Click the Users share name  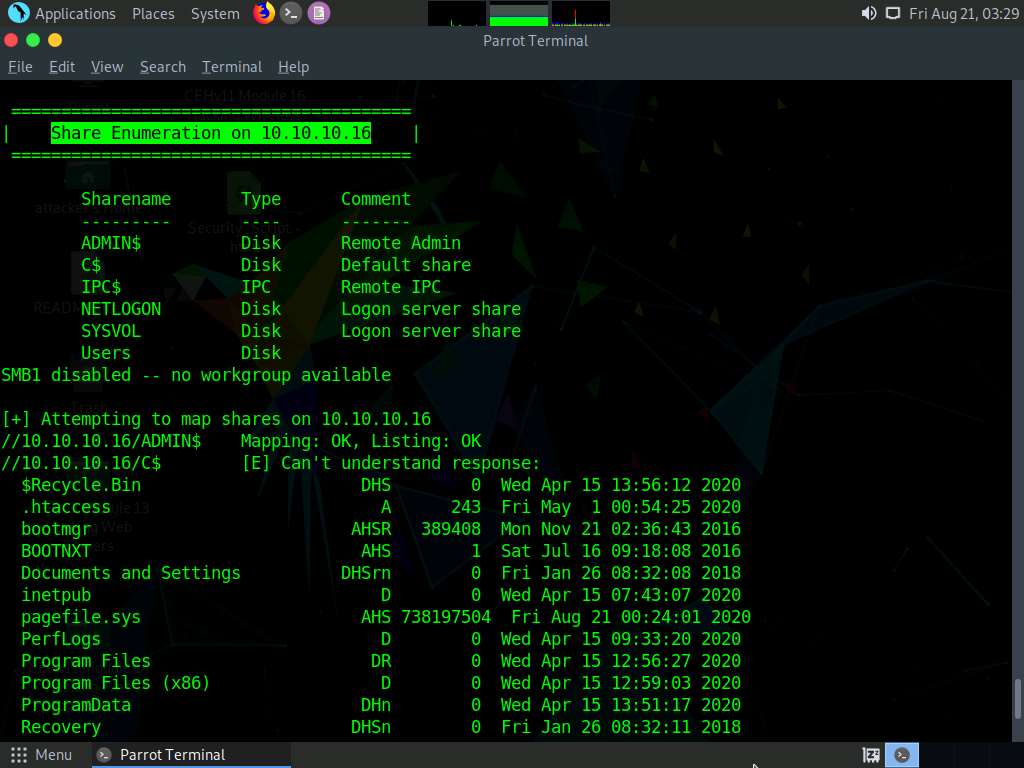(106, 353)
